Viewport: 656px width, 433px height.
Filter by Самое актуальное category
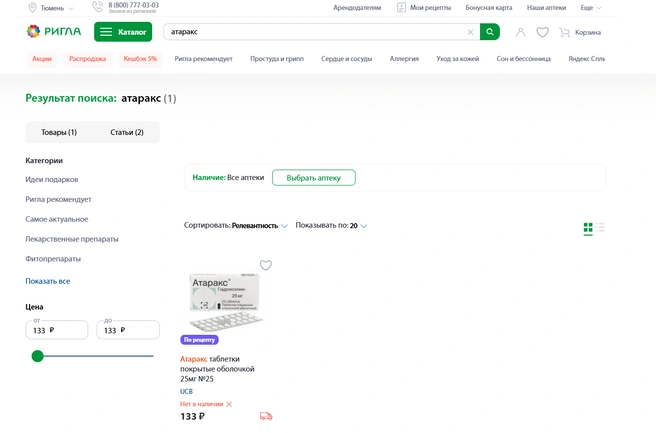[56, 219]
